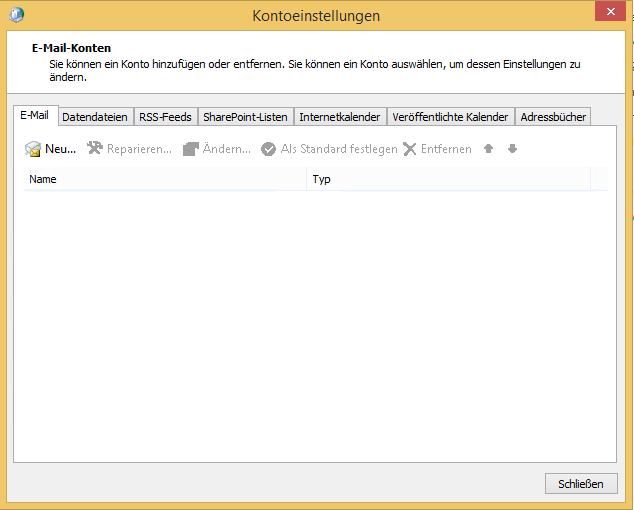Open the Datendateien tab
Image resolution: width=634 pixels, height=510 pixels.
point(95,117)
